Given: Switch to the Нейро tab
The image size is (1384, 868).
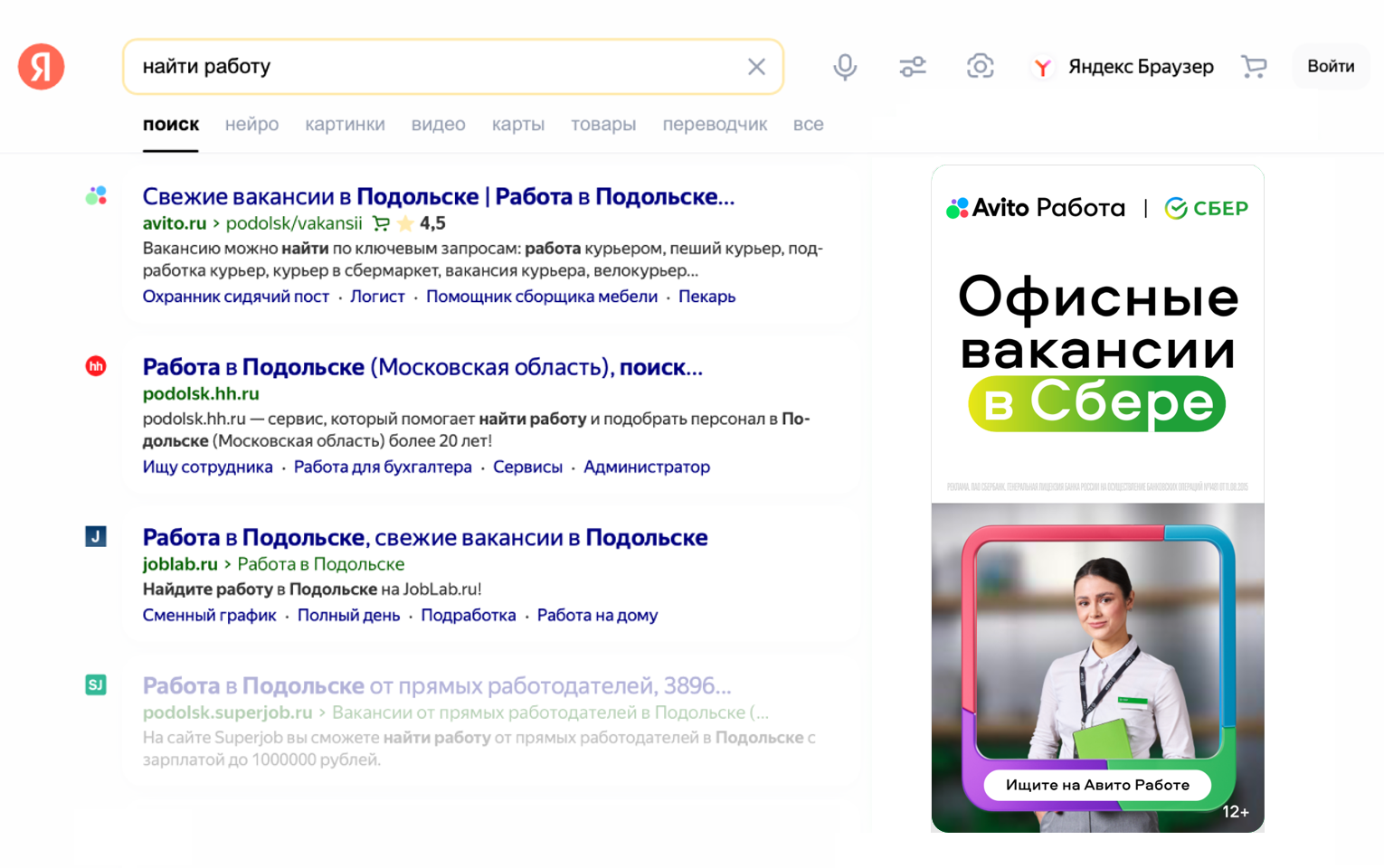Looking at the screenshot, I should click(251, 125).
